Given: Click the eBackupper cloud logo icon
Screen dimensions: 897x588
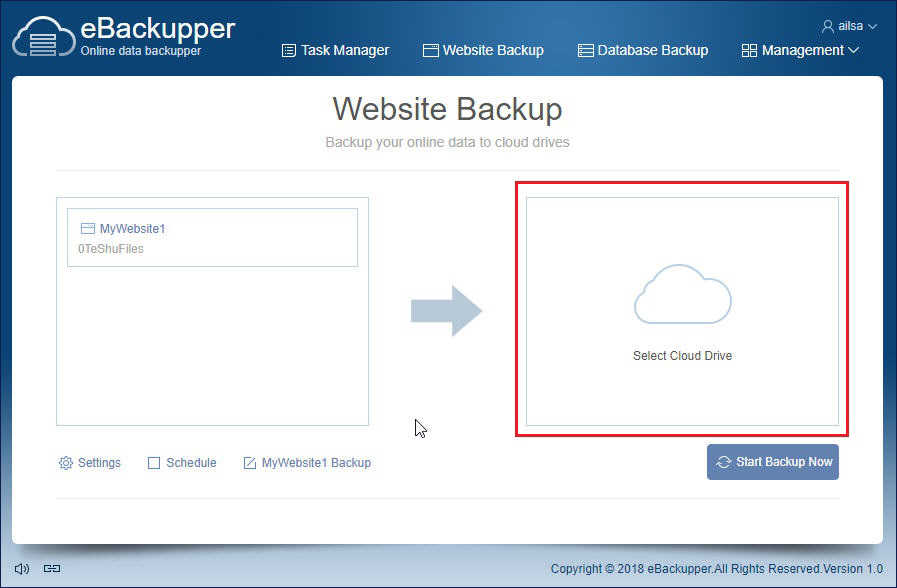Looking at the screenshot, I should click(43, 37).
